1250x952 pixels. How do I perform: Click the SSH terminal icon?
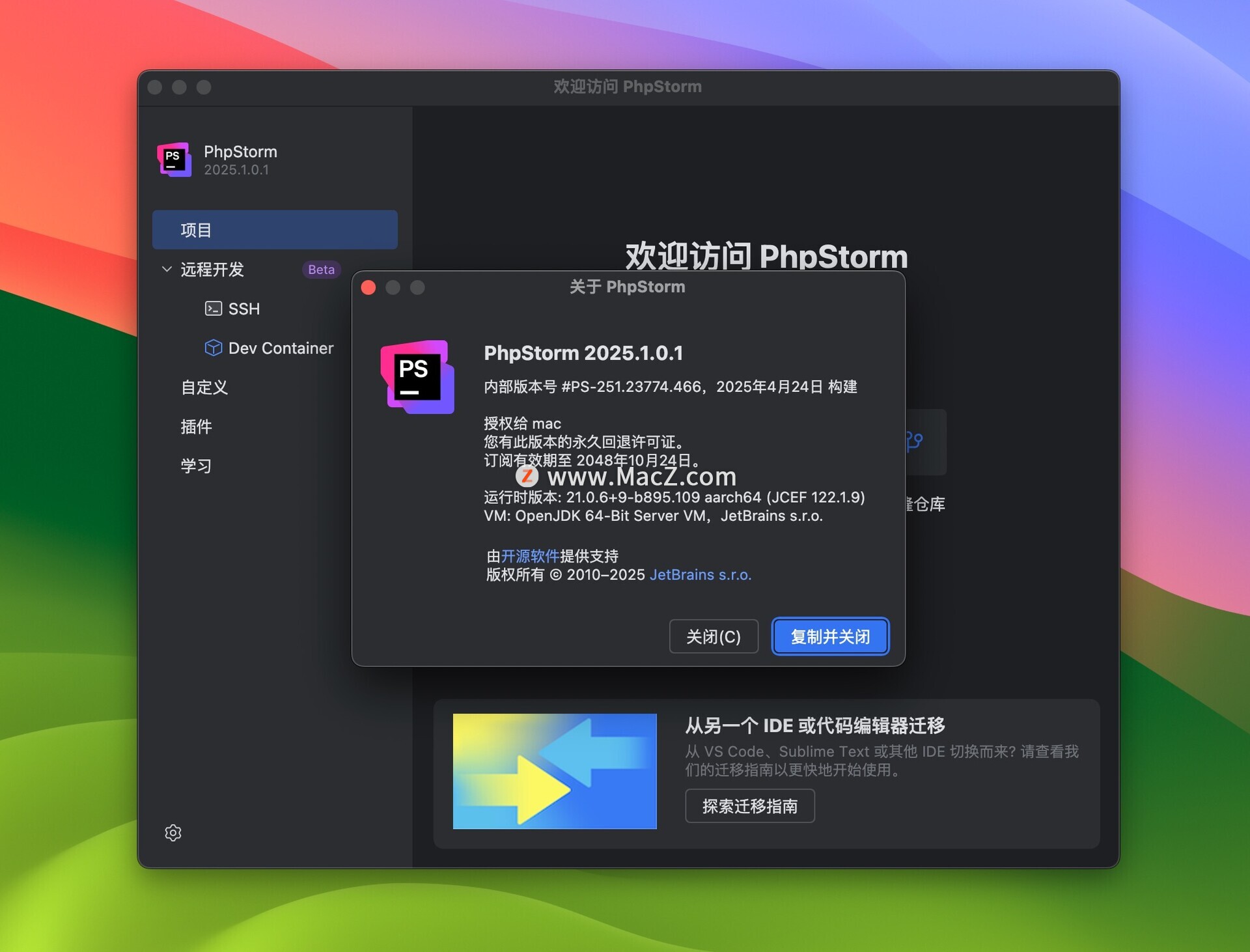(x=214, y=309)
